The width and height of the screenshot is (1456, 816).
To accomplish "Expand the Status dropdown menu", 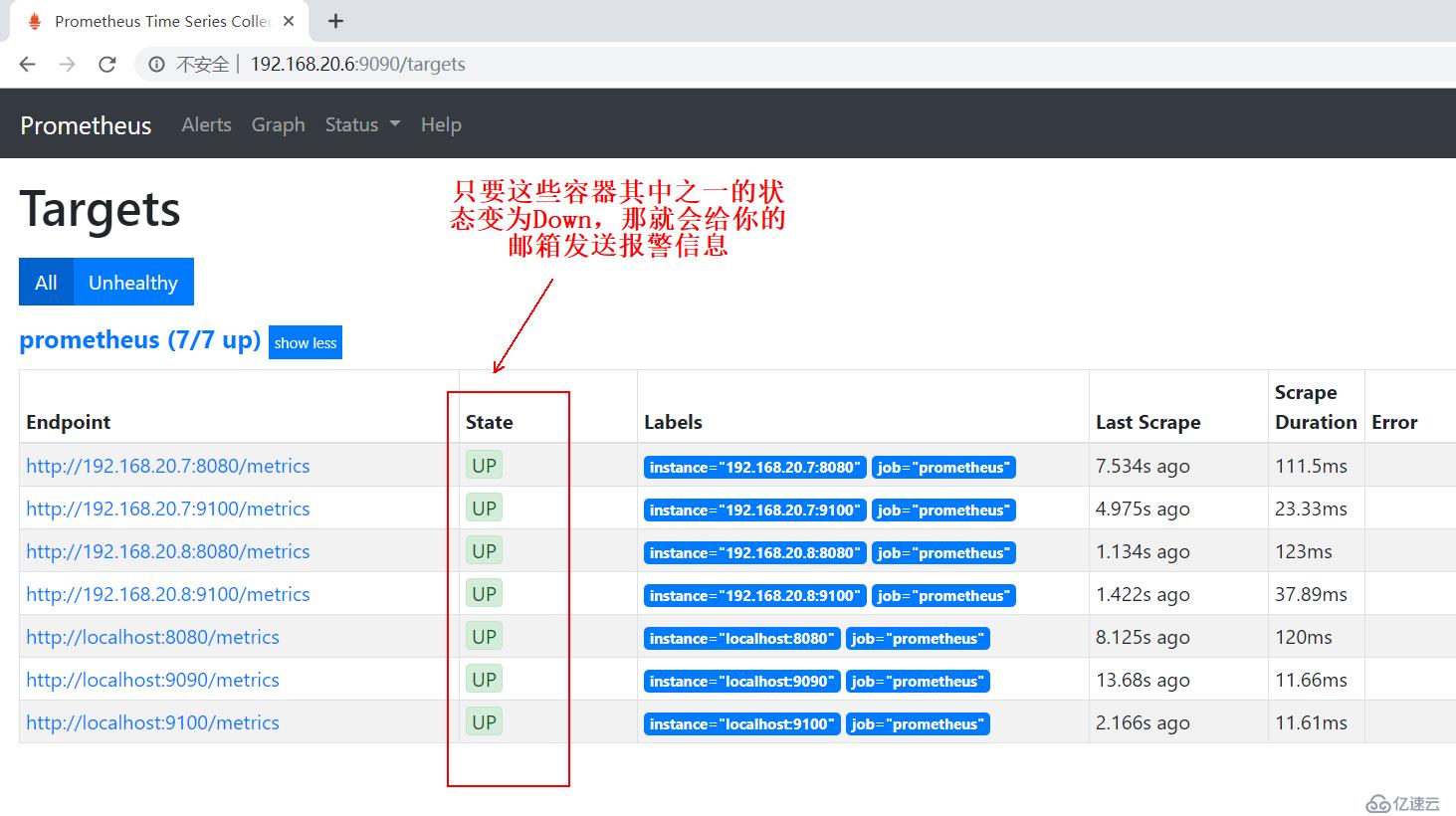I will pos(362,124).
